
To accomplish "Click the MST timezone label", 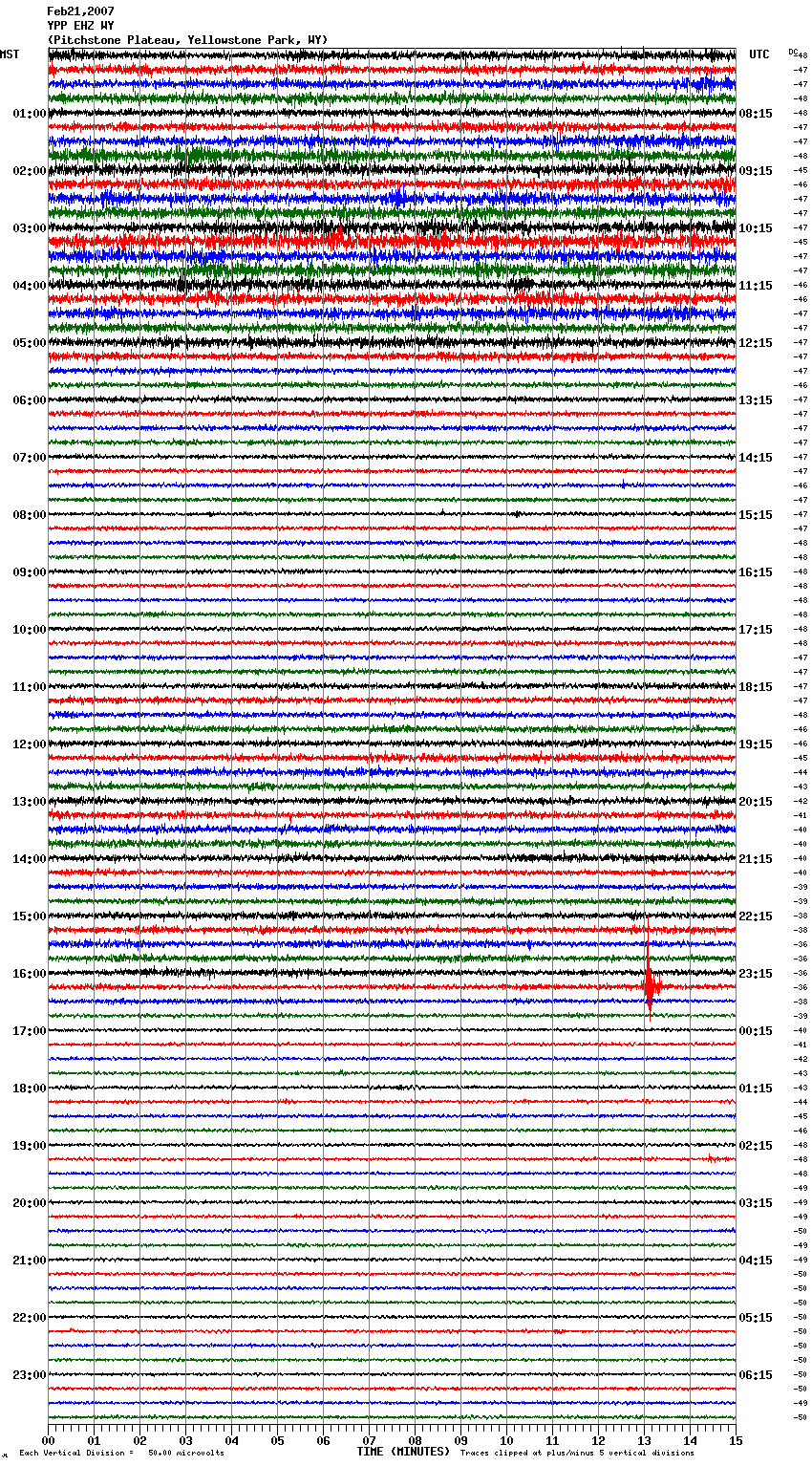I will pos(10,54).
